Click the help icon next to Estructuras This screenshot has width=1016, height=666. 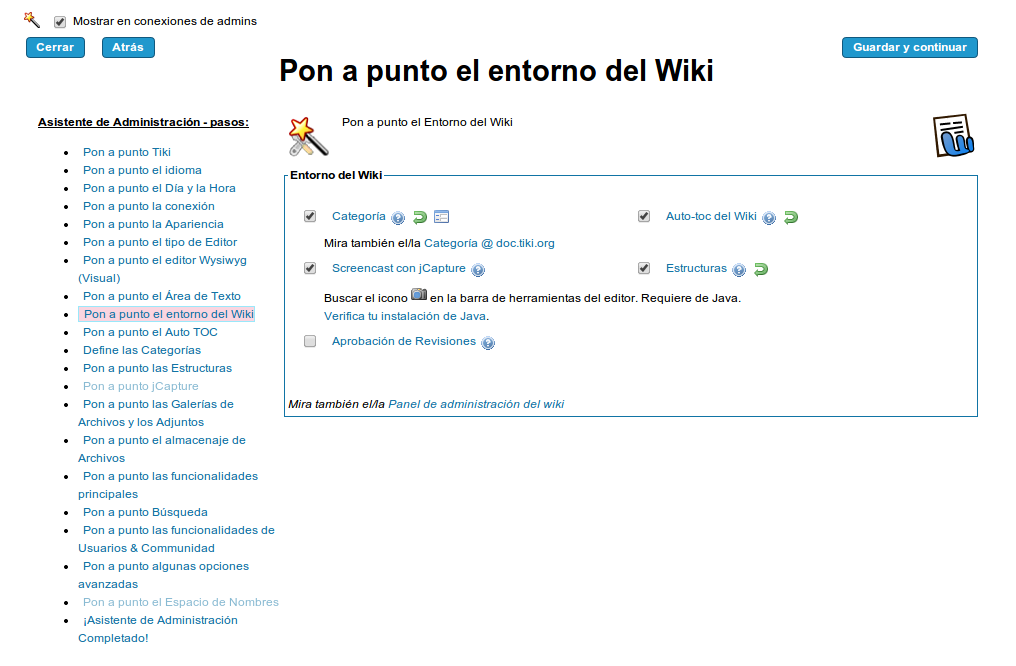[x=739, y=270]
